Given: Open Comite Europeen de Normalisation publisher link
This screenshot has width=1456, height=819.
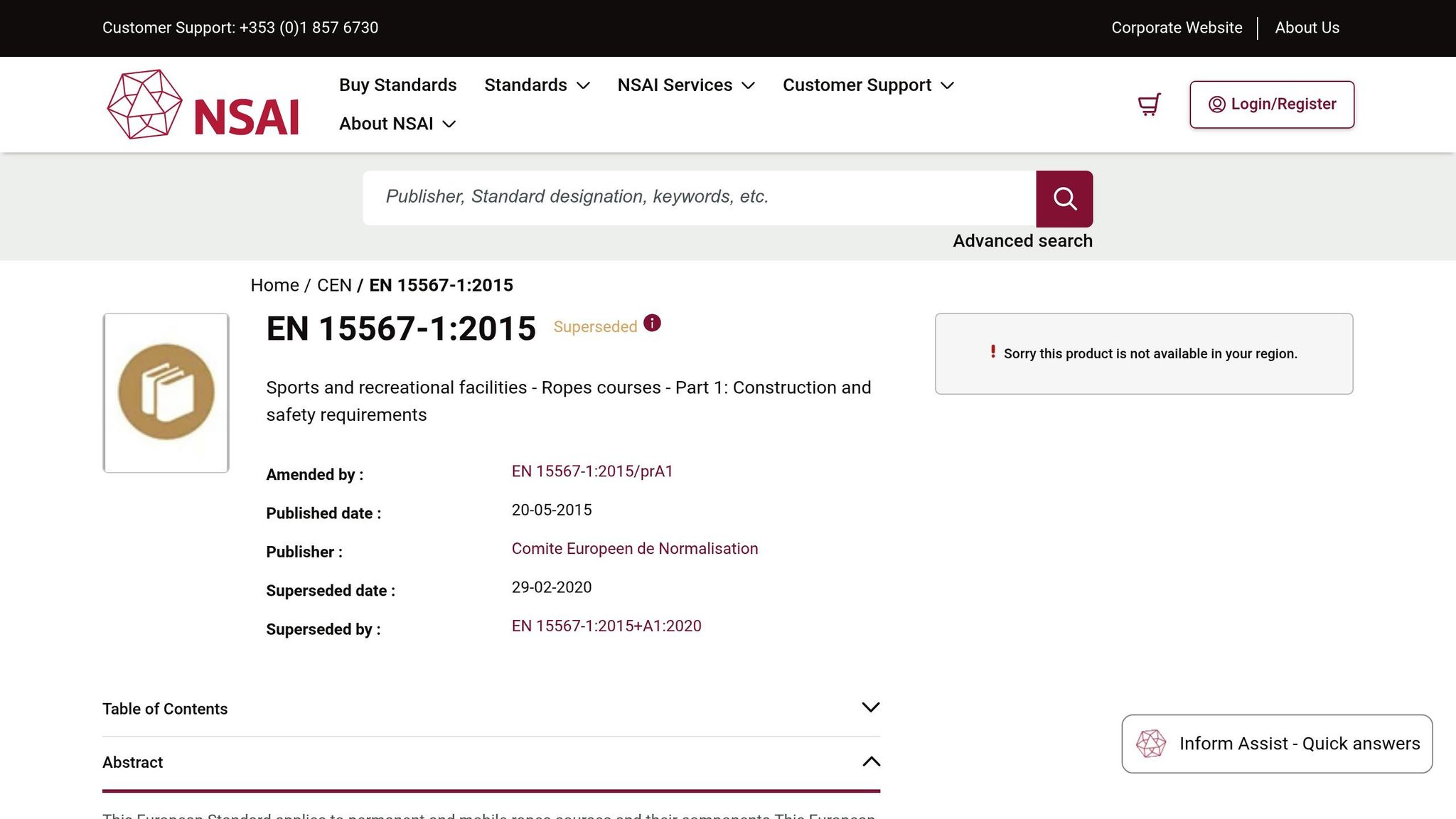Looking at the screenshot, I should click(x=635, y=549).
